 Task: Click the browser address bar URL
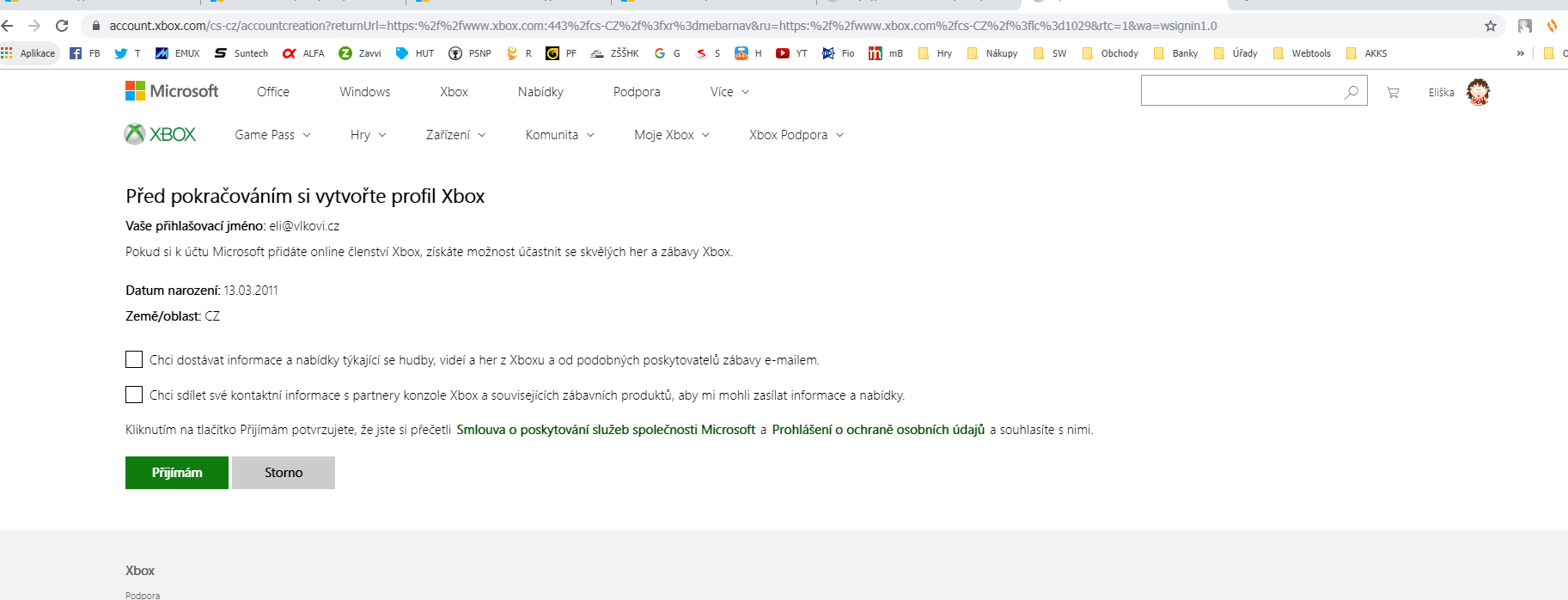click(662, 26)
